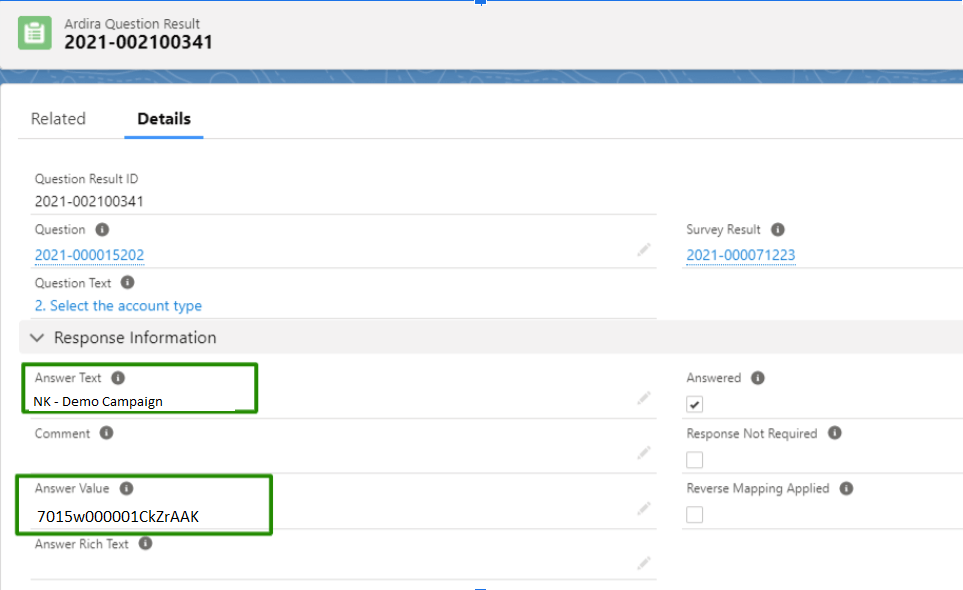This screenshot has height=590, width=963.
Task: Collapse the Response Information section
Action: [37, 338]
